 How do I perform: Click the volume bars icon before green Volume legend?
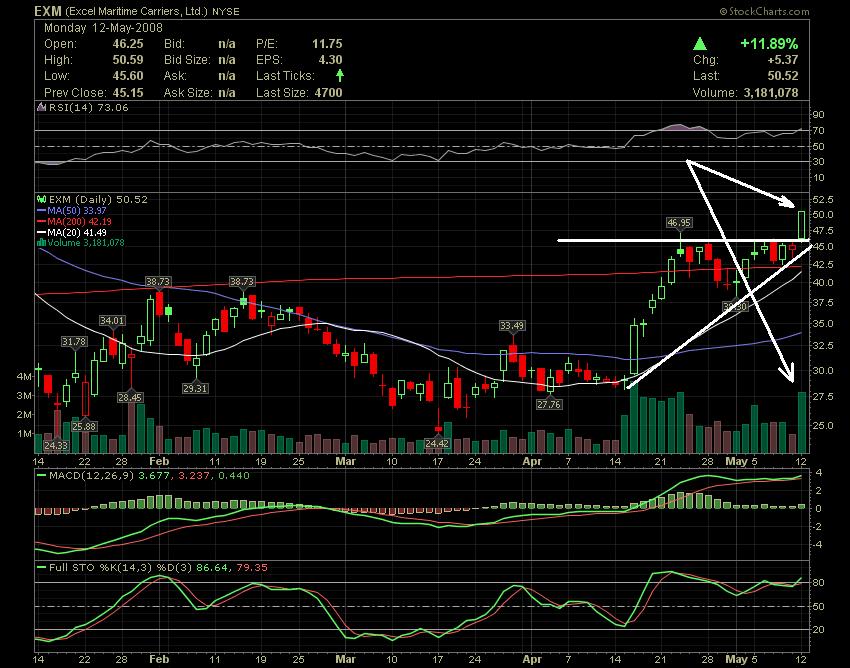[x=42, y=242]
